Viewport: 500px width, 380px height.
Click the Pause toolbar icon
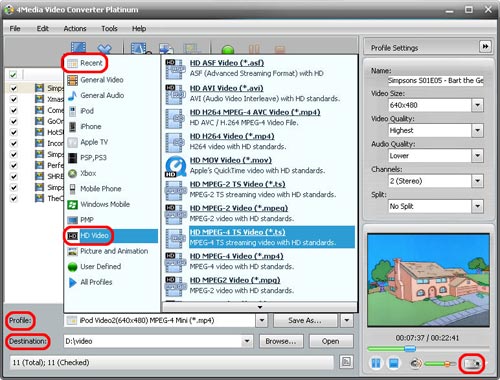coord(254,50)
